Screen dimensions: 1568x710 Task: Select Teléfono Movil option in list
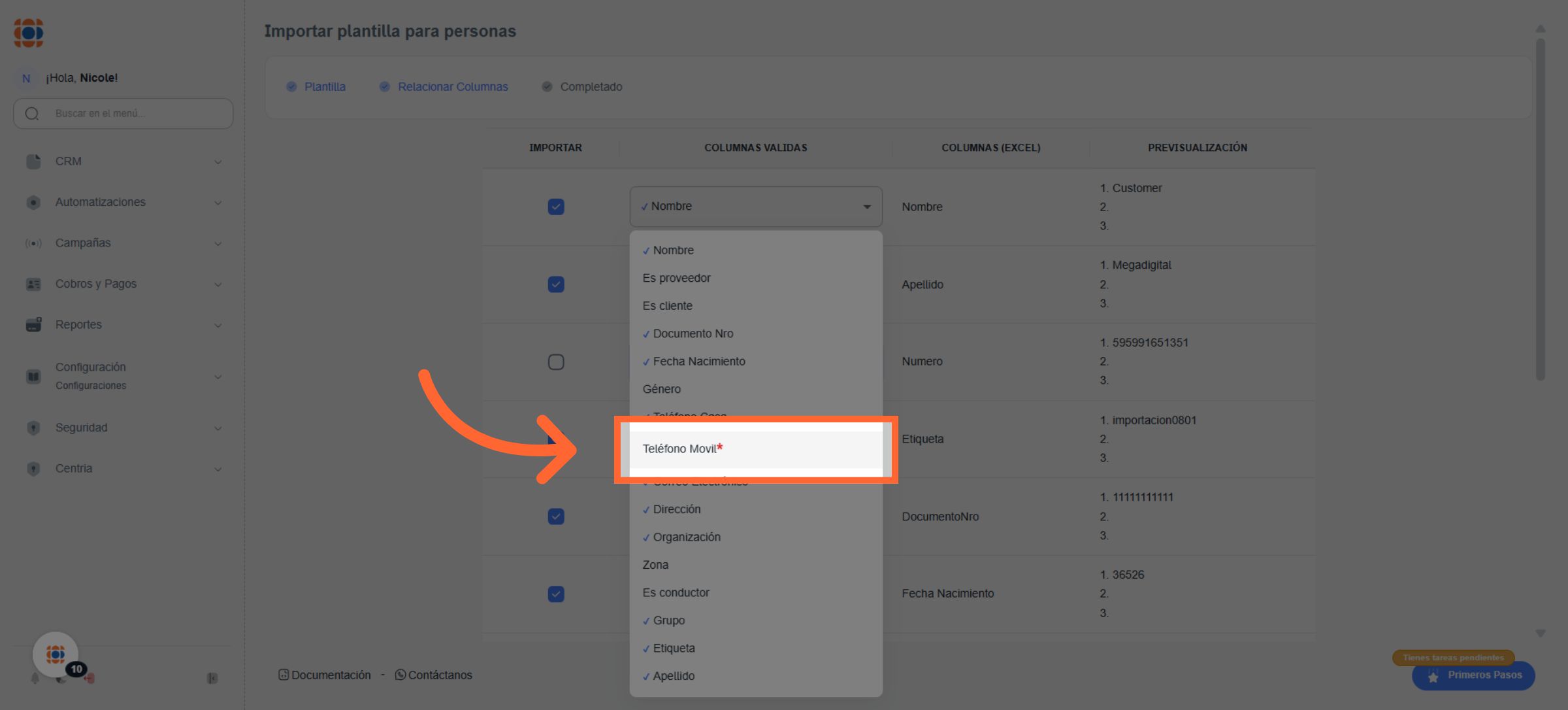[x=680, y=449]
